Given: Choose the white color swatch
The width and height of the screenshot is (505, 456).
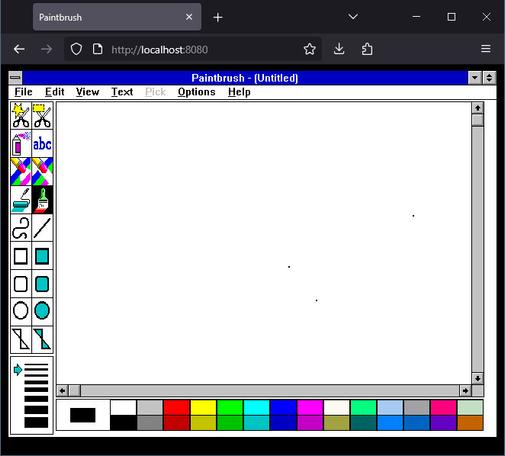Looking at the screenshot, I should pyautogui.click(x=123, y=407).
